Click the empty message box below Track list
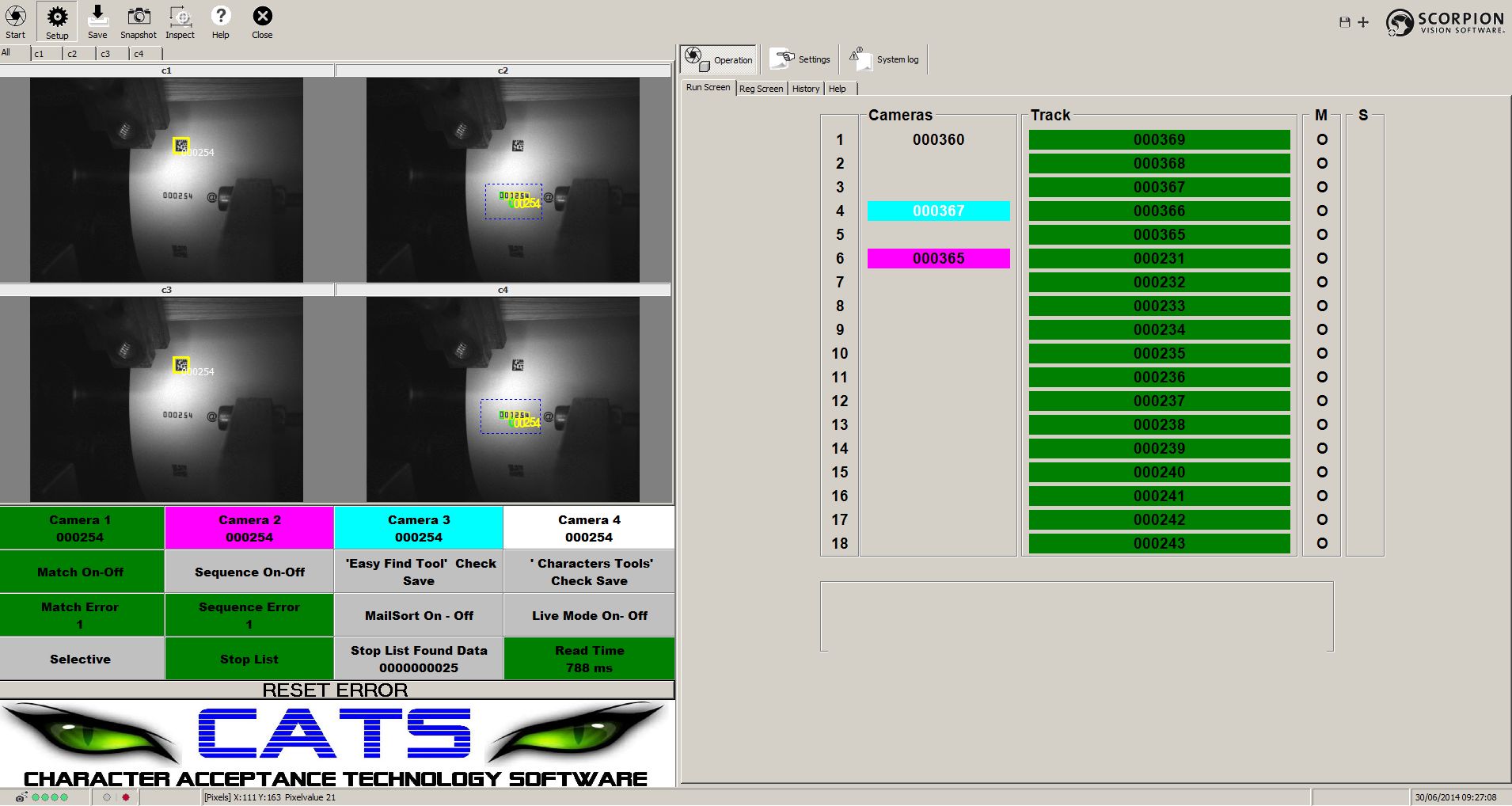1512x806 pixels. 1077,617
